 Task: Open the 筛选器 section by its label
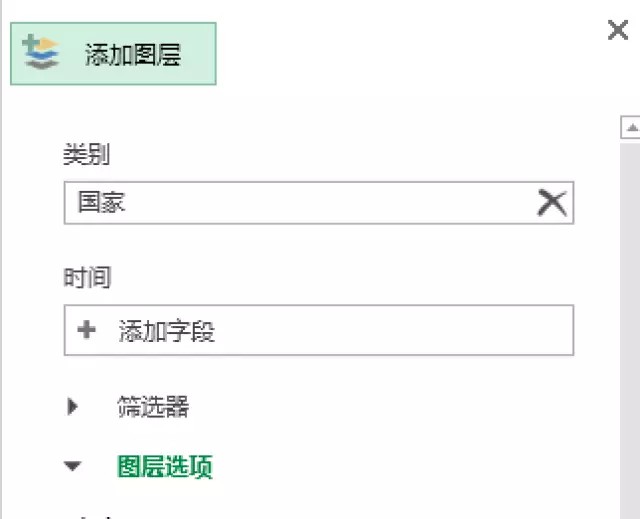tap(153, 407)
